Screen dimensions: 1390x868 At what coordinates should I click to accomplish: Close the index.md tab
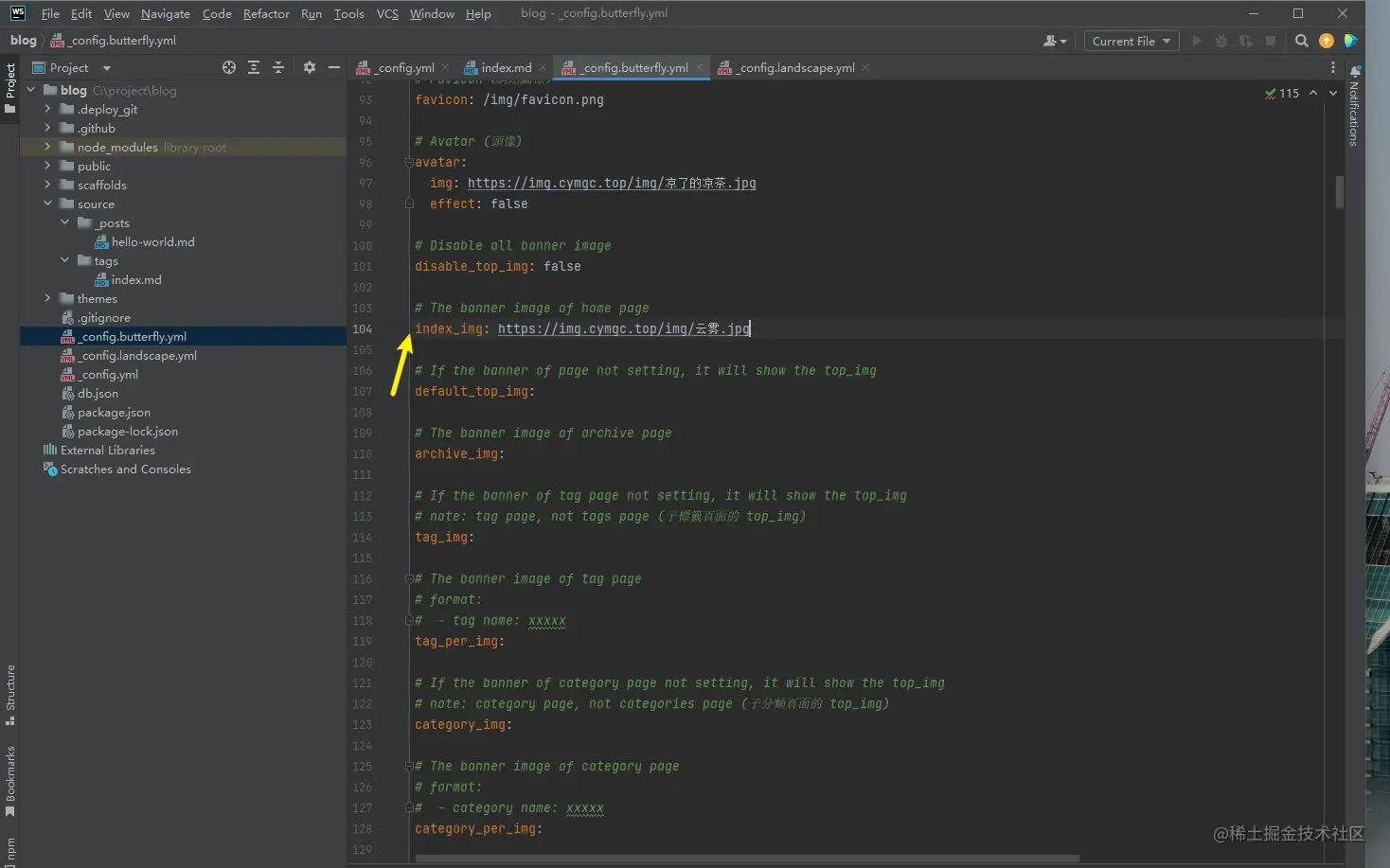point(543,68)
